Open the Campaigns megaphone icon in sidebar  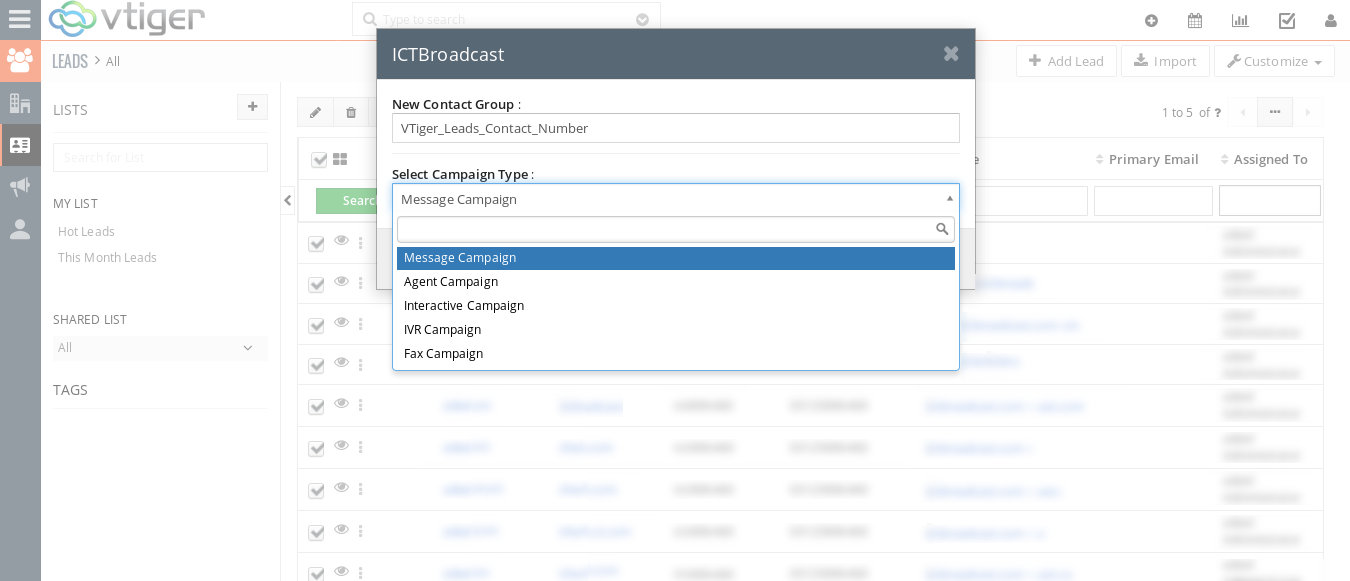coord(20,187)
